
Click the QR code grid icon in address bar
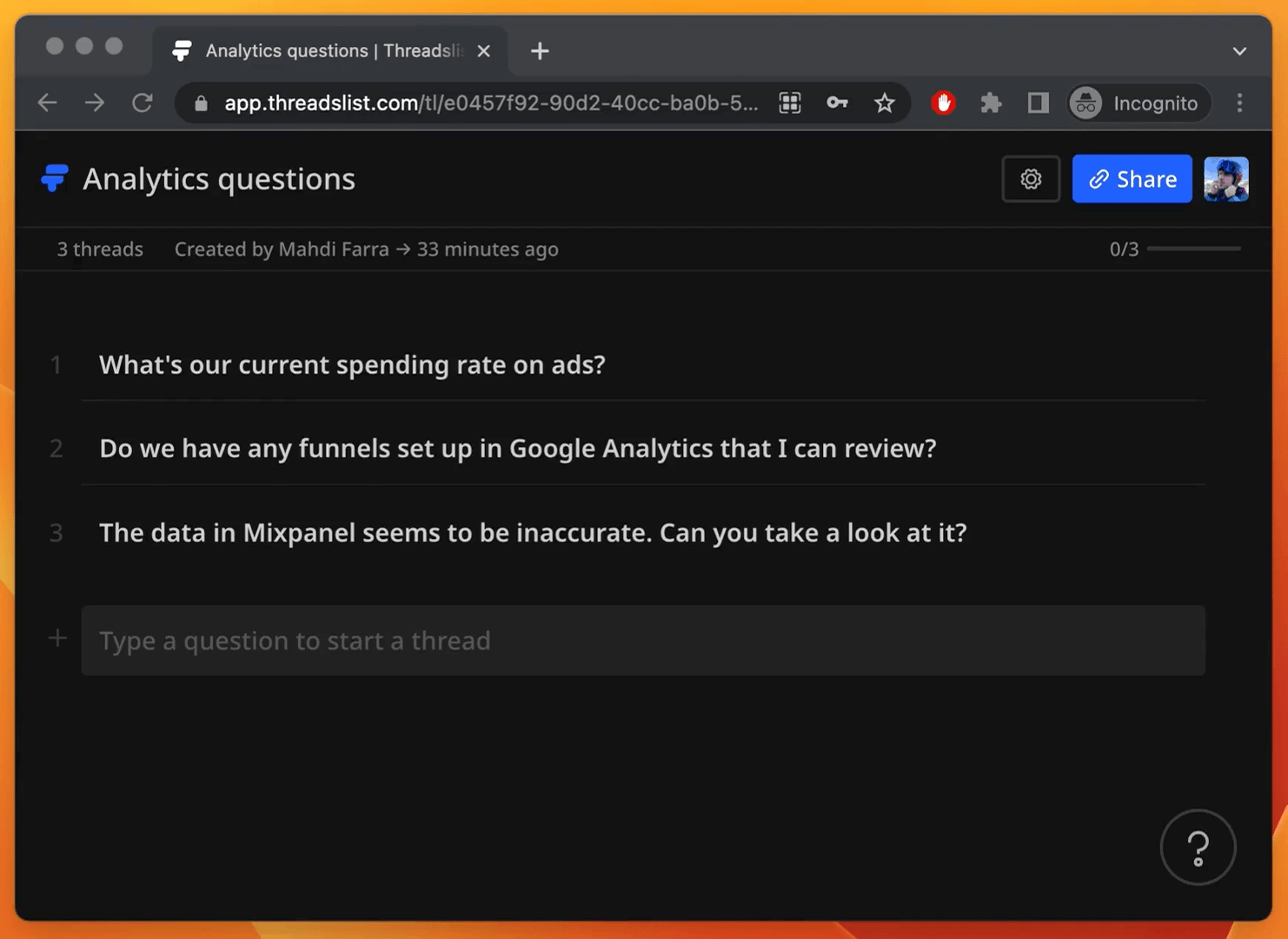790,103
